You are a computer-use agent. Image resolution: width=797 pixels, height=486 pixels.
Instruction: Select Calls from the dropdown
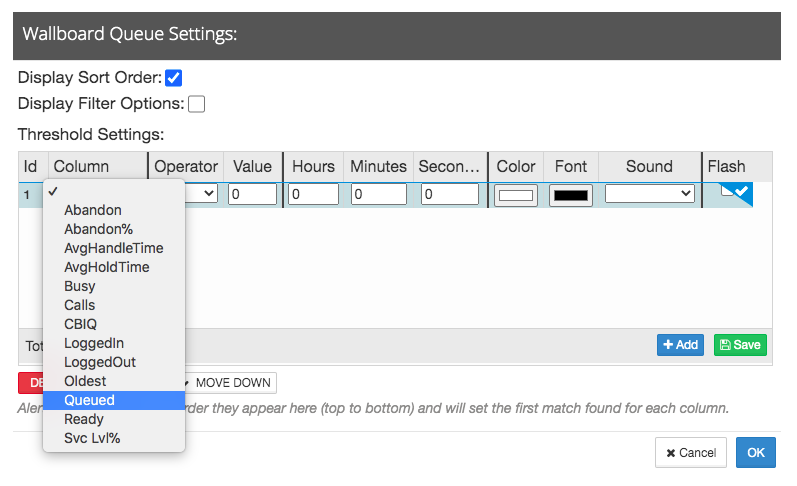pos(114,305)
